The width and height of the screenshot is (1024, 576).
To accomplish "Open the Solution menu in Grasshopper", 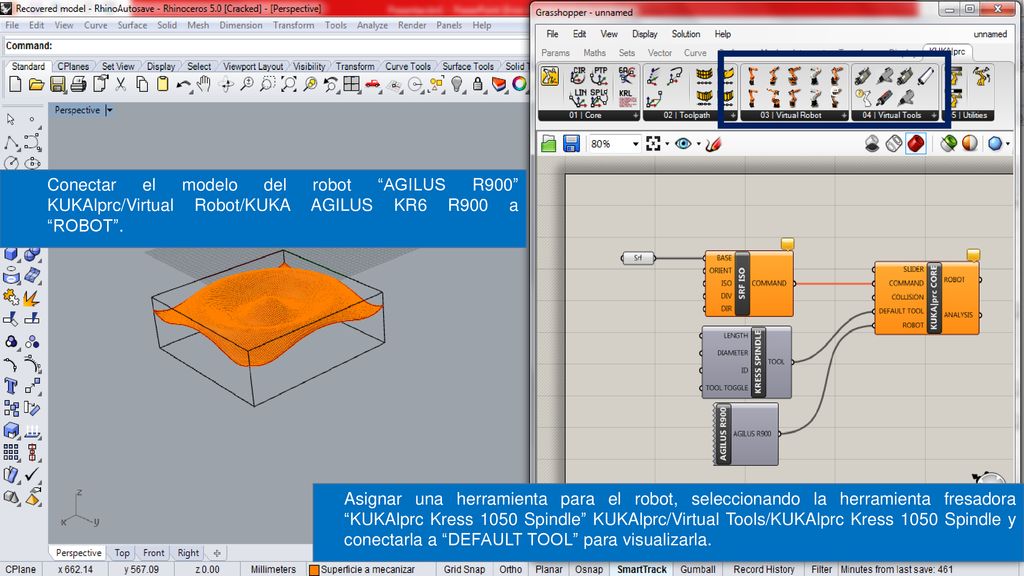I will (686, 34).
